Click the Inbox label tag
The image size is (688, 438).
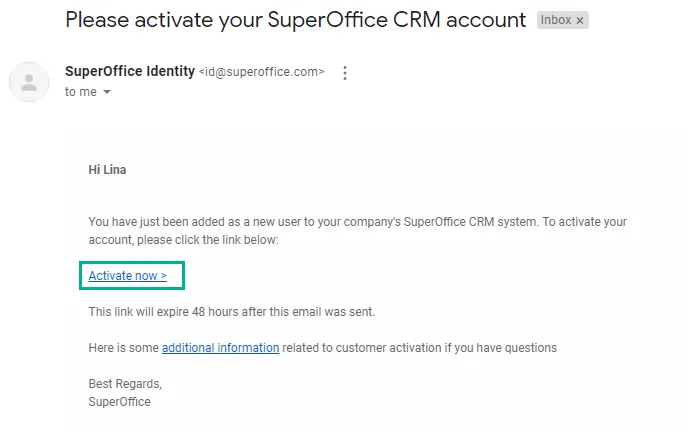point(555,20)
